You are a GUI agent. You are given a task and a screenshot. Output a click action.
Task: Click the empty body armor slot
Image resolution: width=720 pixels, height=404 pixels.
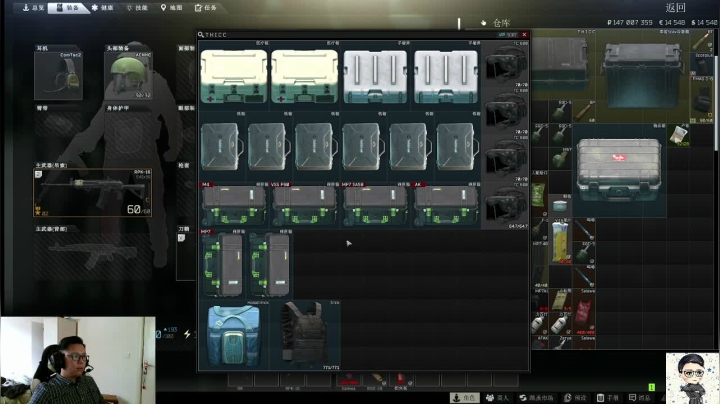click(128, 135)
